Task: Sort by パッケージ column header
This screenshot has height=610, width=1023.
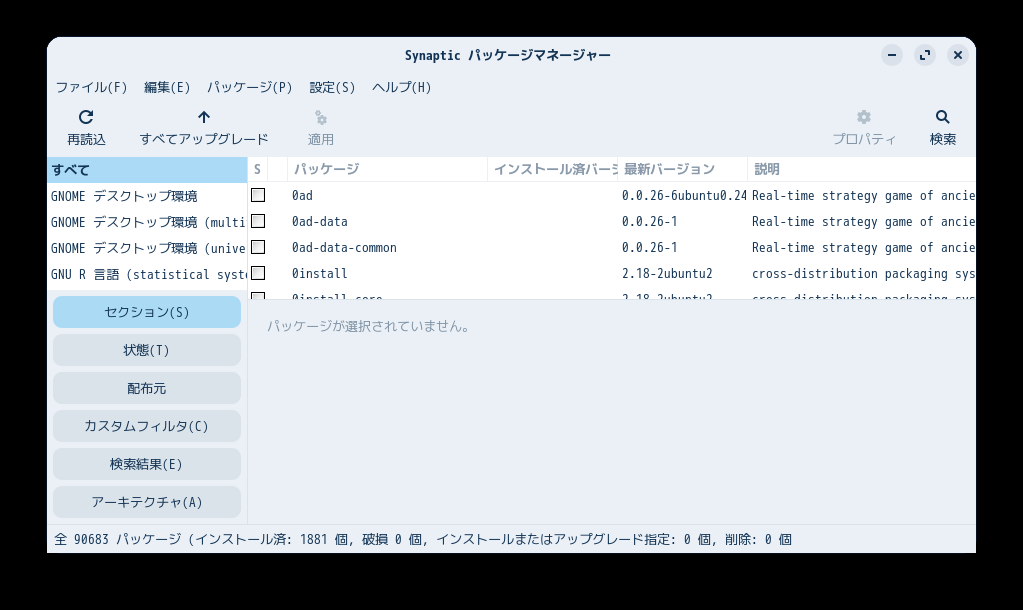Action: tap(388, 169)
